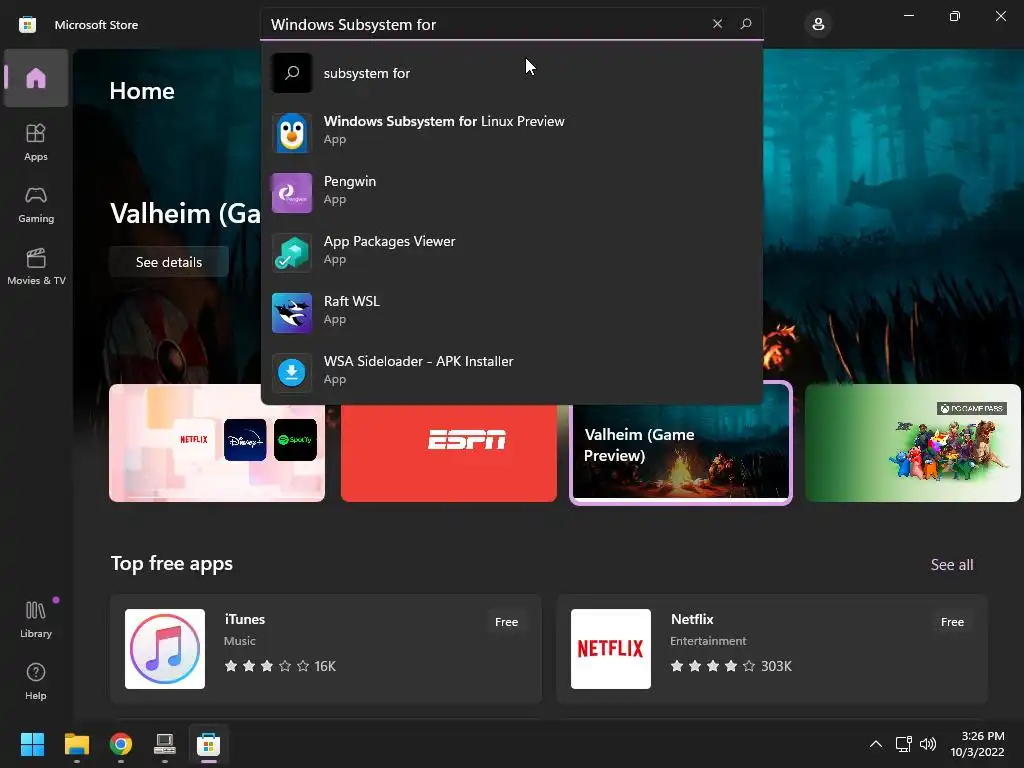Select Windows Subsystem for Linux Preview suggestion
The width and height of the screenshot is (1024, 768).
pos(511,133)
